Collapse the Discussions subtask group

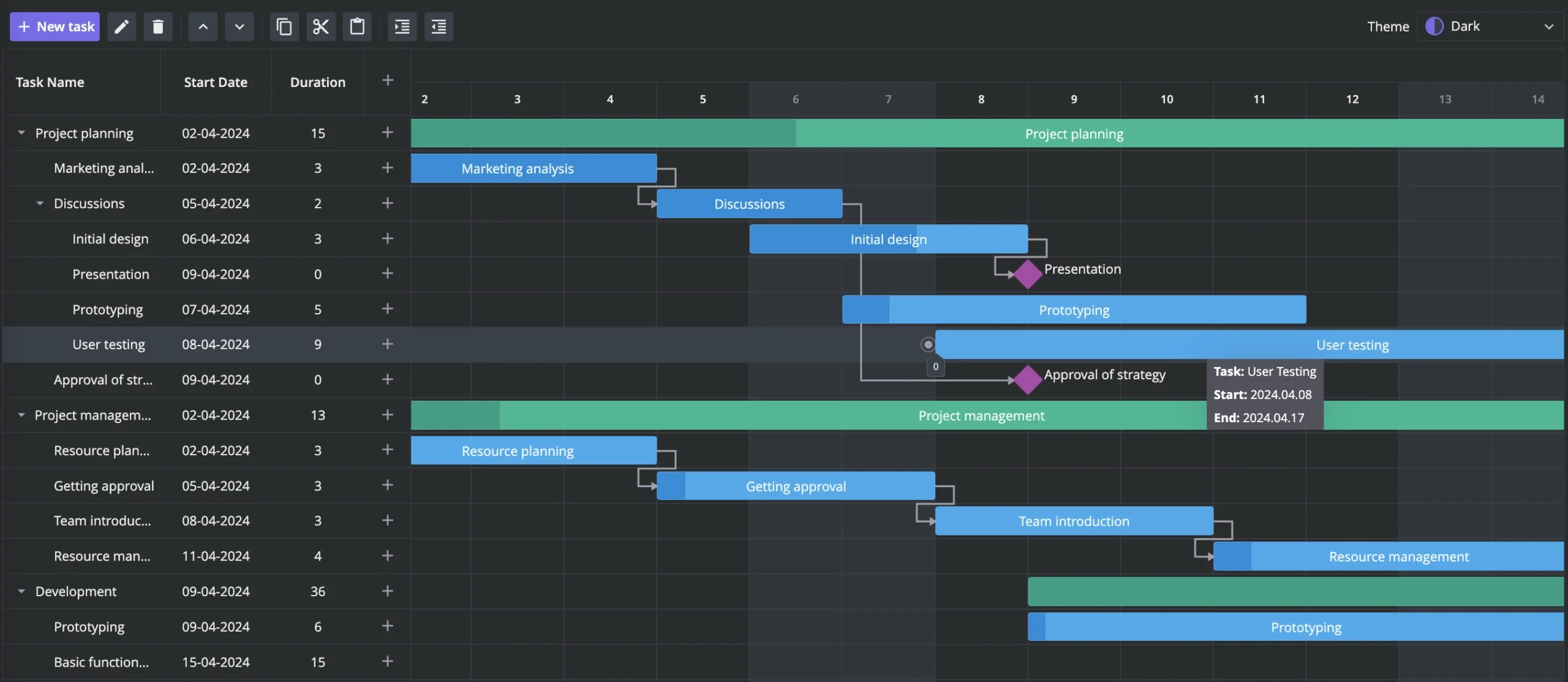39,203
